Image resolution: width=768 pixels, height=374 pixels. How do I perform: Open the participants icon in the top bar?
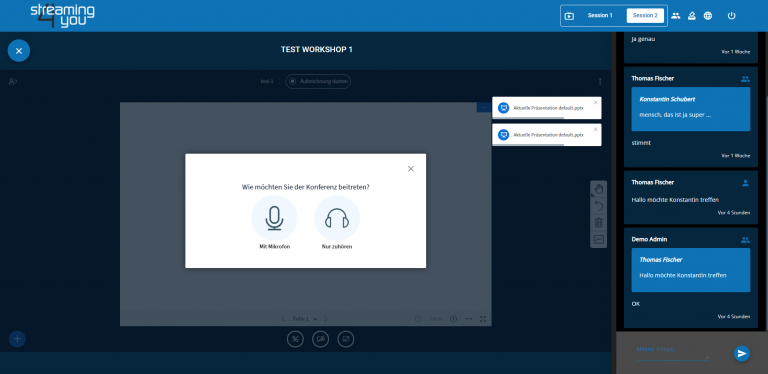tap(676, 16)
